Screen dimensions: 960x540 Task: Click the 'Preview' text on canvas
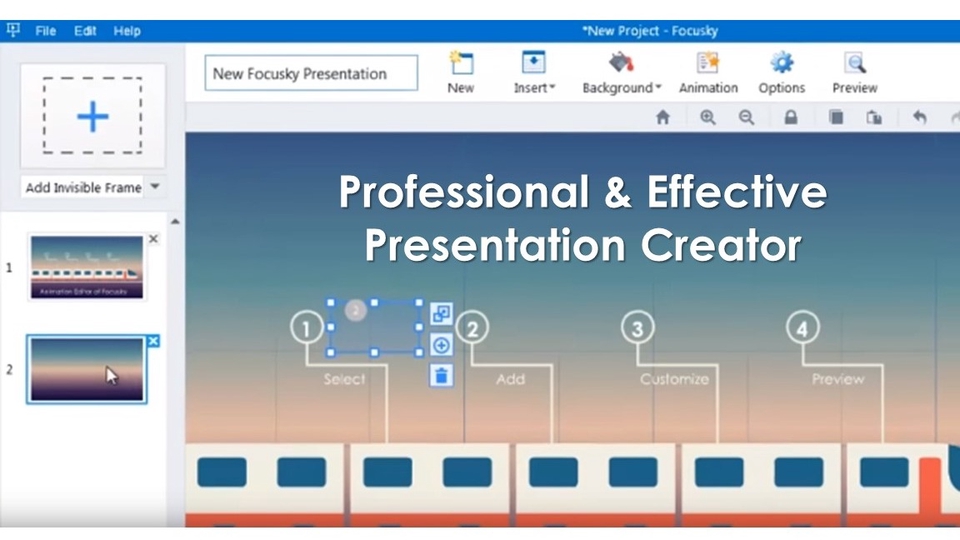[838, 379]
